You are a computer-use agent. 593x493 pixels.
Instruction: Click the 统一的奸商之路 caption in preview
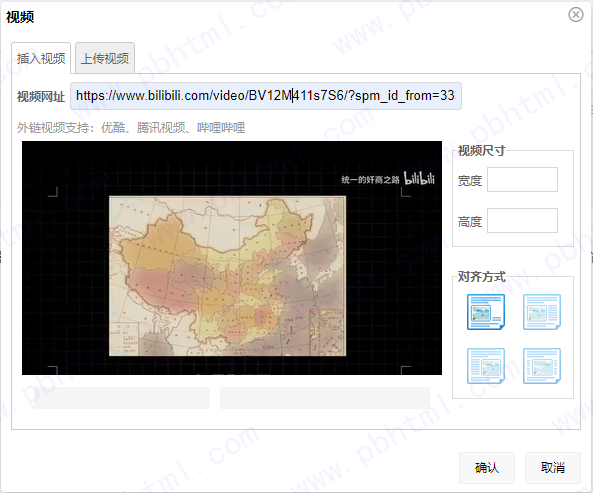coord(370,180)
